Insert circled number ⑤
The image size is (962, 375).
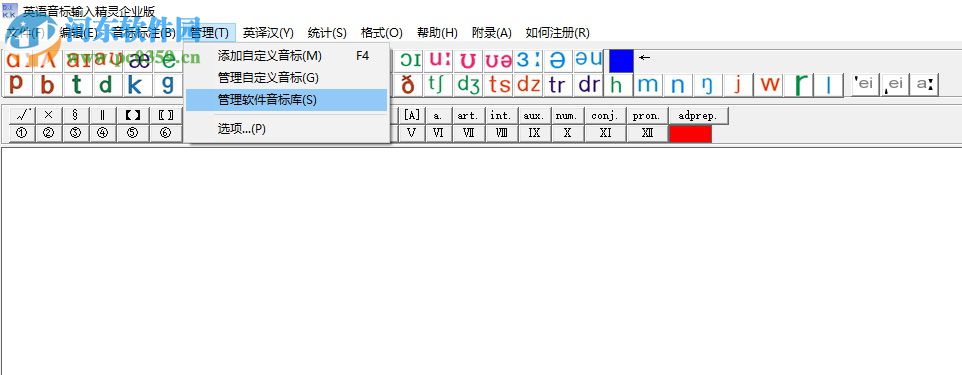click(x=133, y=133)
